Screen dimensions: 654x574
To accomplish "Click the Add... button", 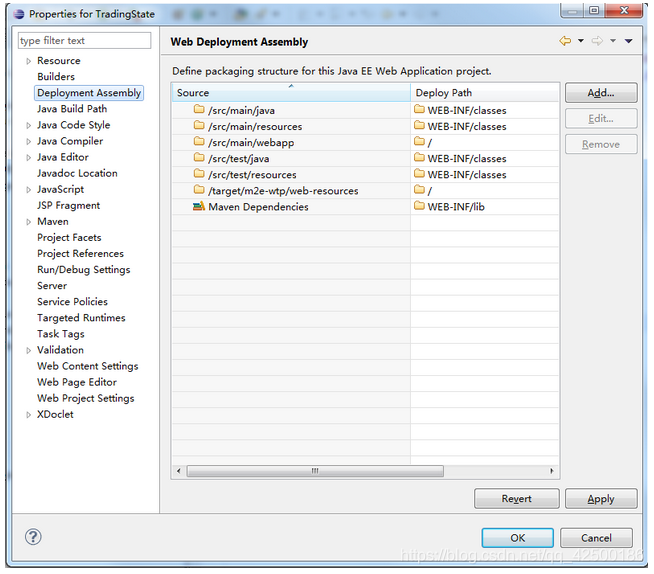I will tap(601, 93).
